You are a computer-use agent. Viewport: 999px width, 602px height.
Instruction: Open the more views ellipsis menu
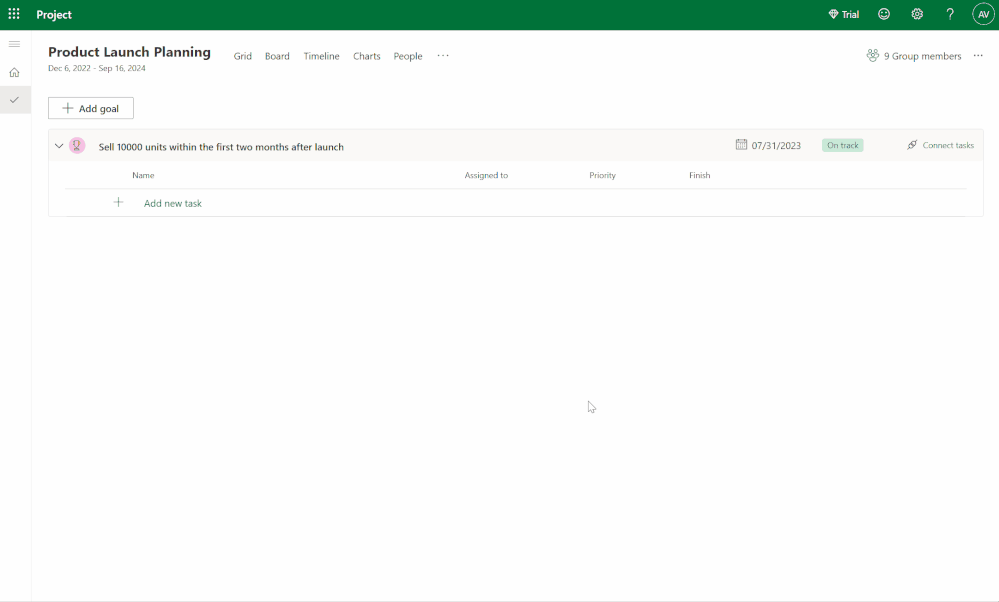click(443, 55)
